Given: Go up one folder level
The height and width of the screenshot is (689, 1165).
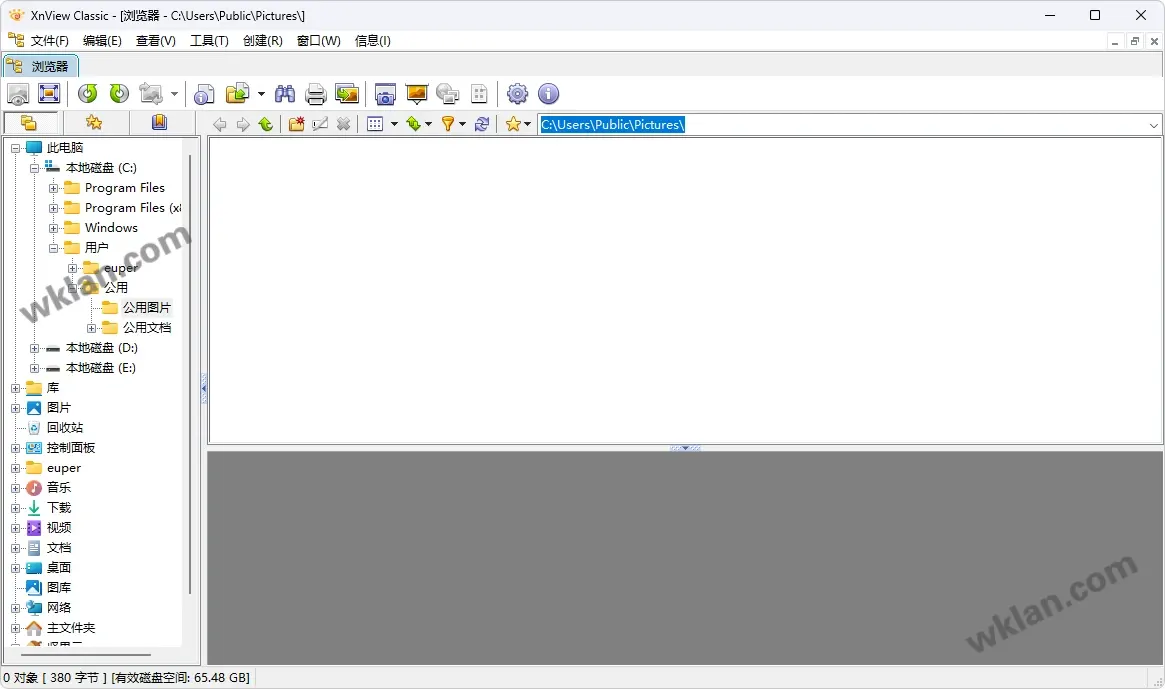Looking at the screenshot, I should click(x=266, y=124).
